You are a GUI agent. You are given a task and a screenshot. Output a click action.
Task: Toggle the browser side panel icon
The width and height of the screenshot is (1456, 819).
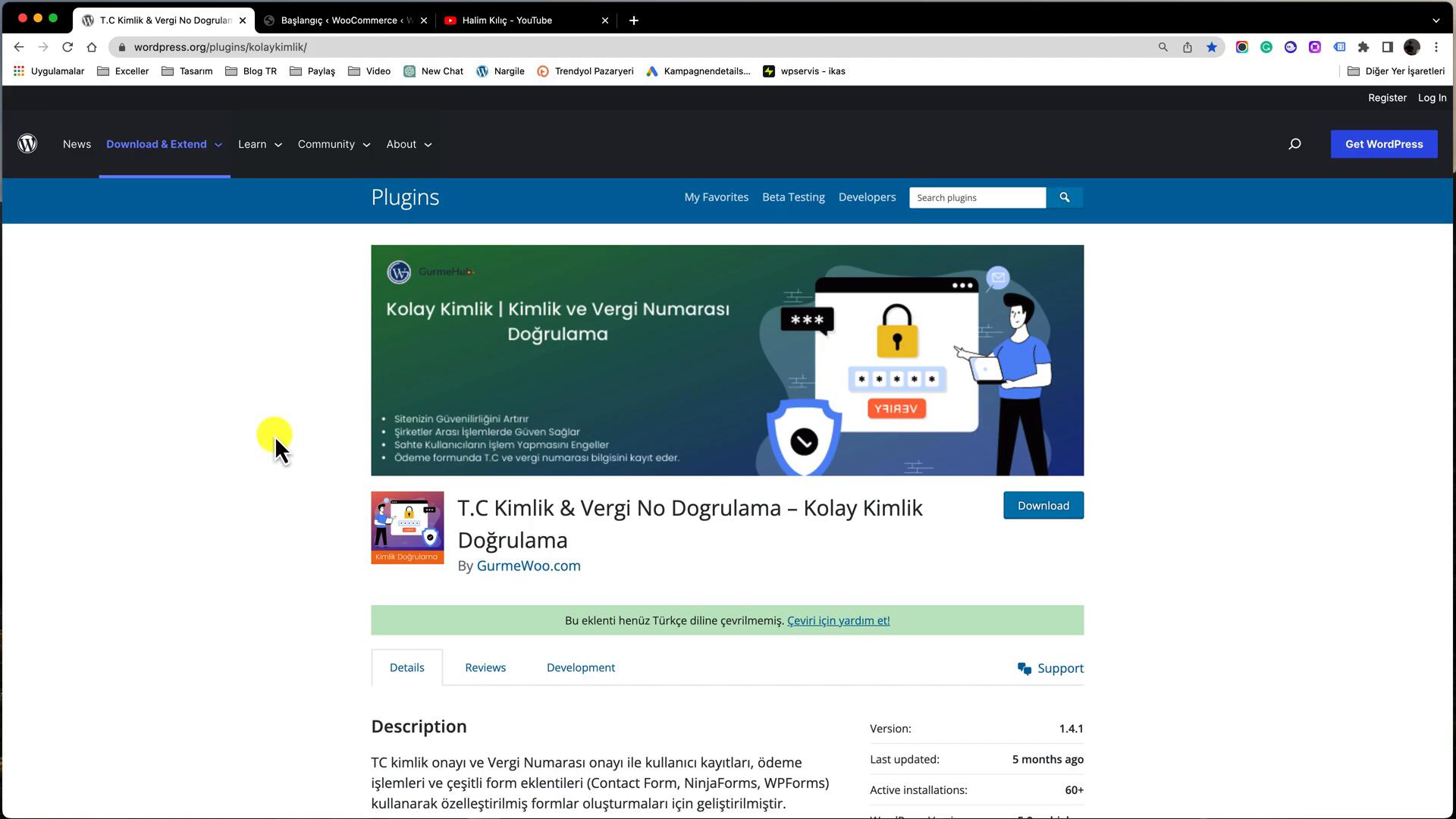point(1388,47)
